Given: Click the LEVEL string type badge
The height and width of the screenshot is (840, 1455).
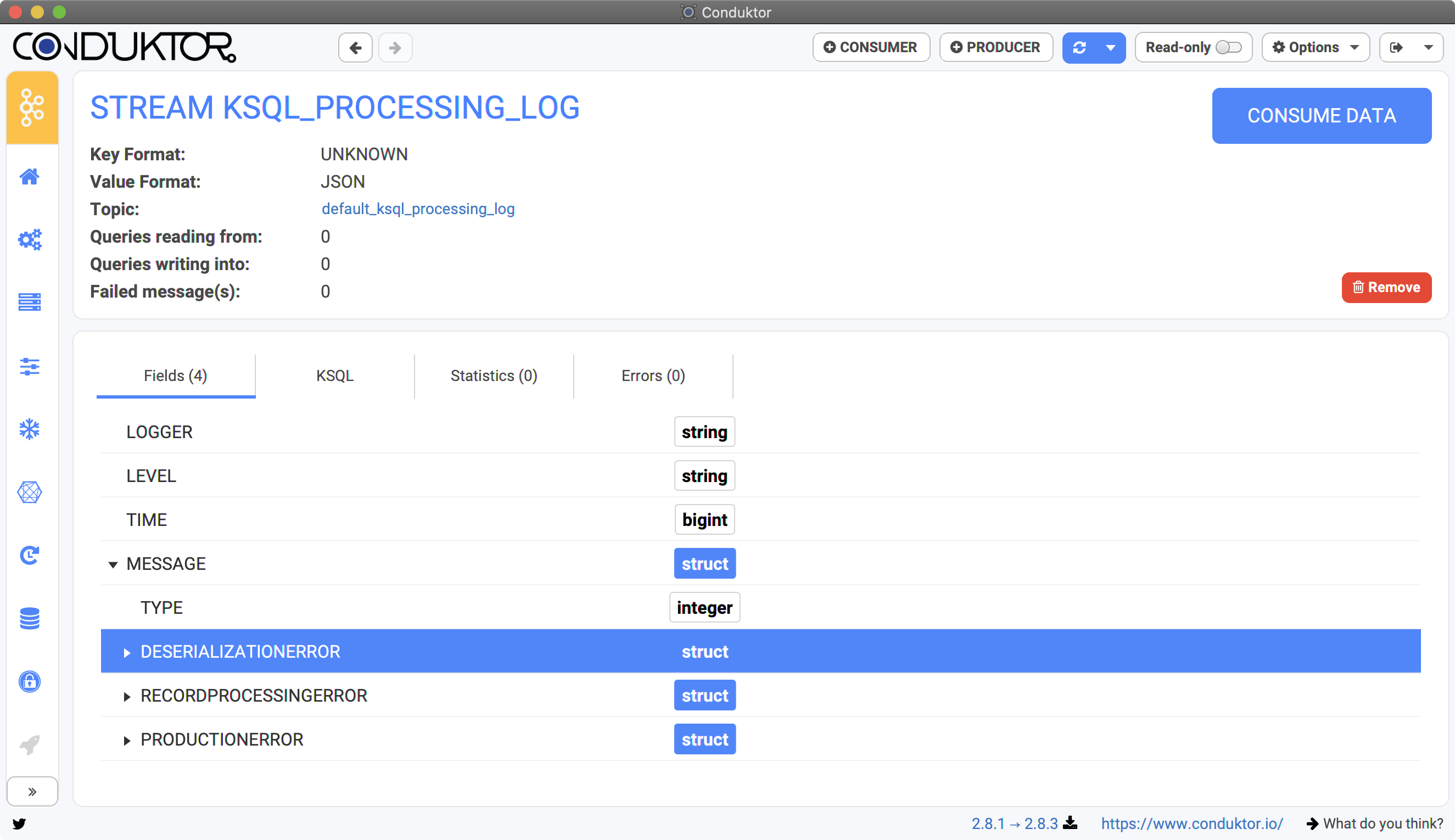Looking at the screenshot, I should pyautogui.click(x=704, y=475).
